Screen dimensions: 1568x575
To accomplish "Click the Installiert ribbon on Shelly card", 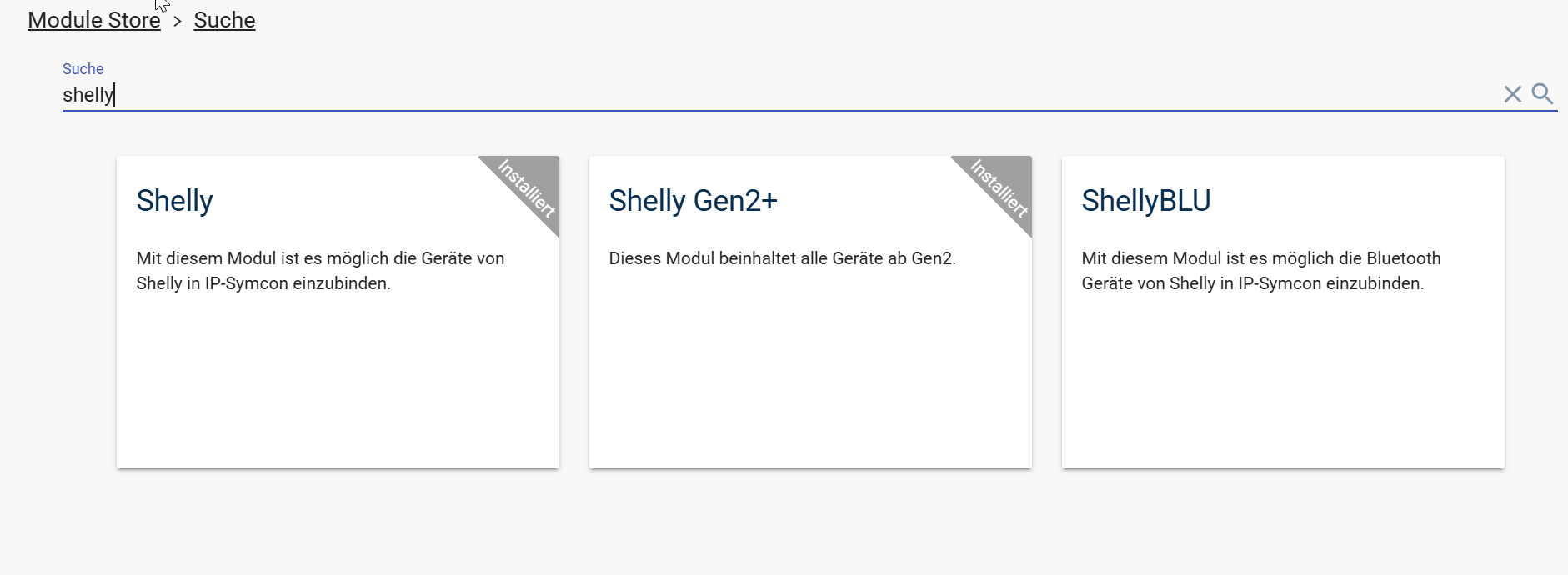I will pyautogui.click(x=528, y=187).
